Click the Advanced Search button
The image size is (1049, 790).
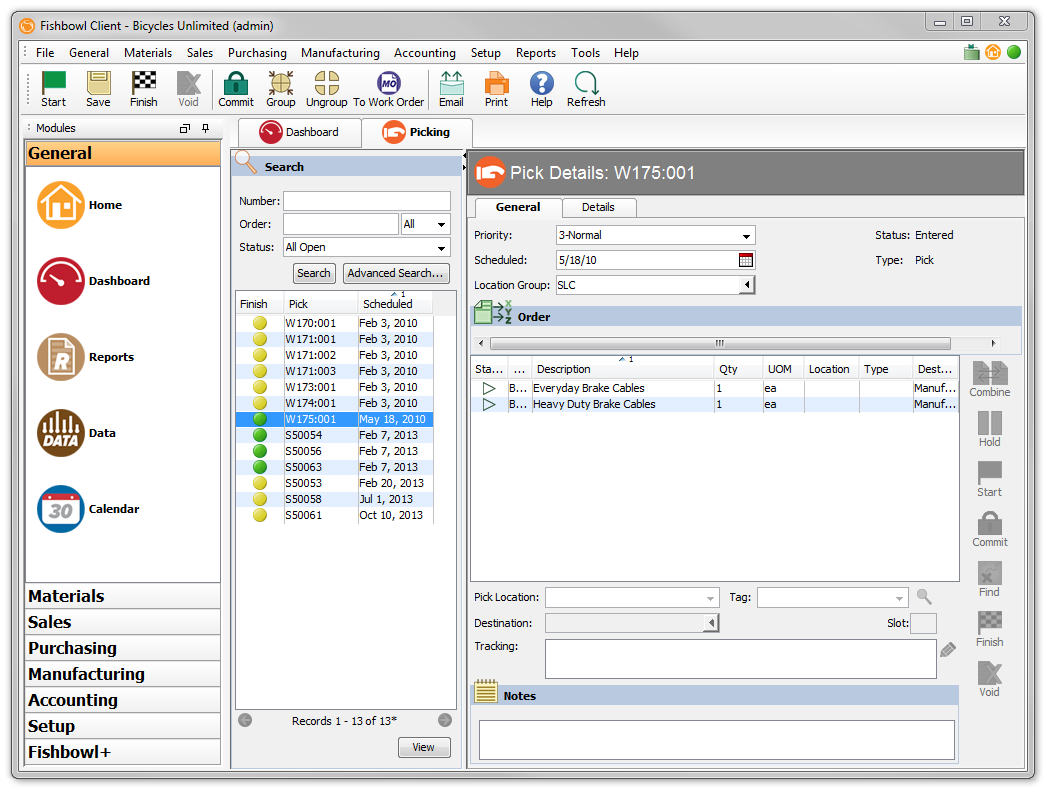395,273
